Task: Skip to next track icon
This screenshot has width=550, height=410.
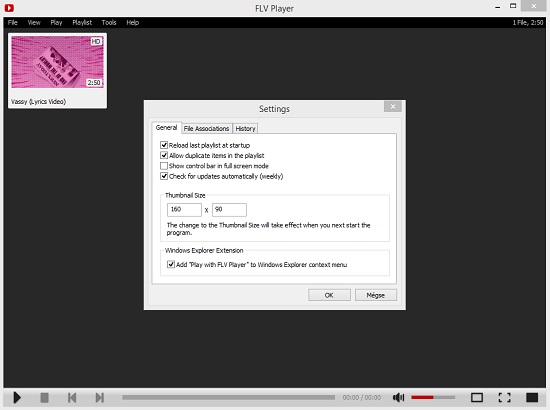Action: click(x=100, y=398)
